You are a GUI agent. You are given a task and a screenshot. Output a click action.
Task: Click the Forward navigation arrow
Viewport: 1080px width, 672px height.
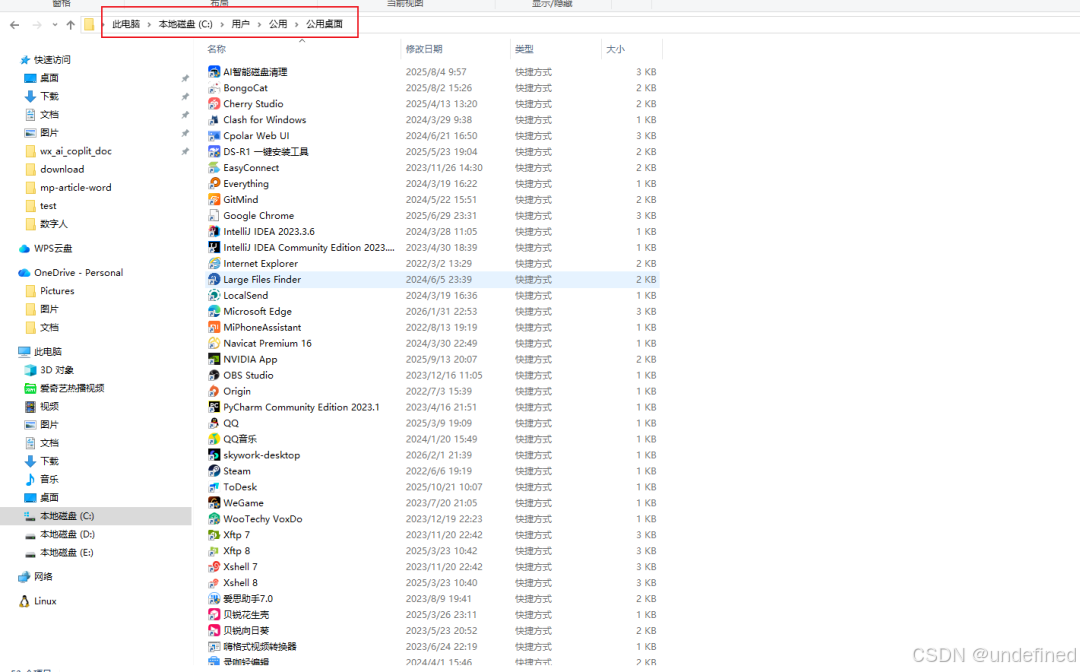[x=37, y=25]
